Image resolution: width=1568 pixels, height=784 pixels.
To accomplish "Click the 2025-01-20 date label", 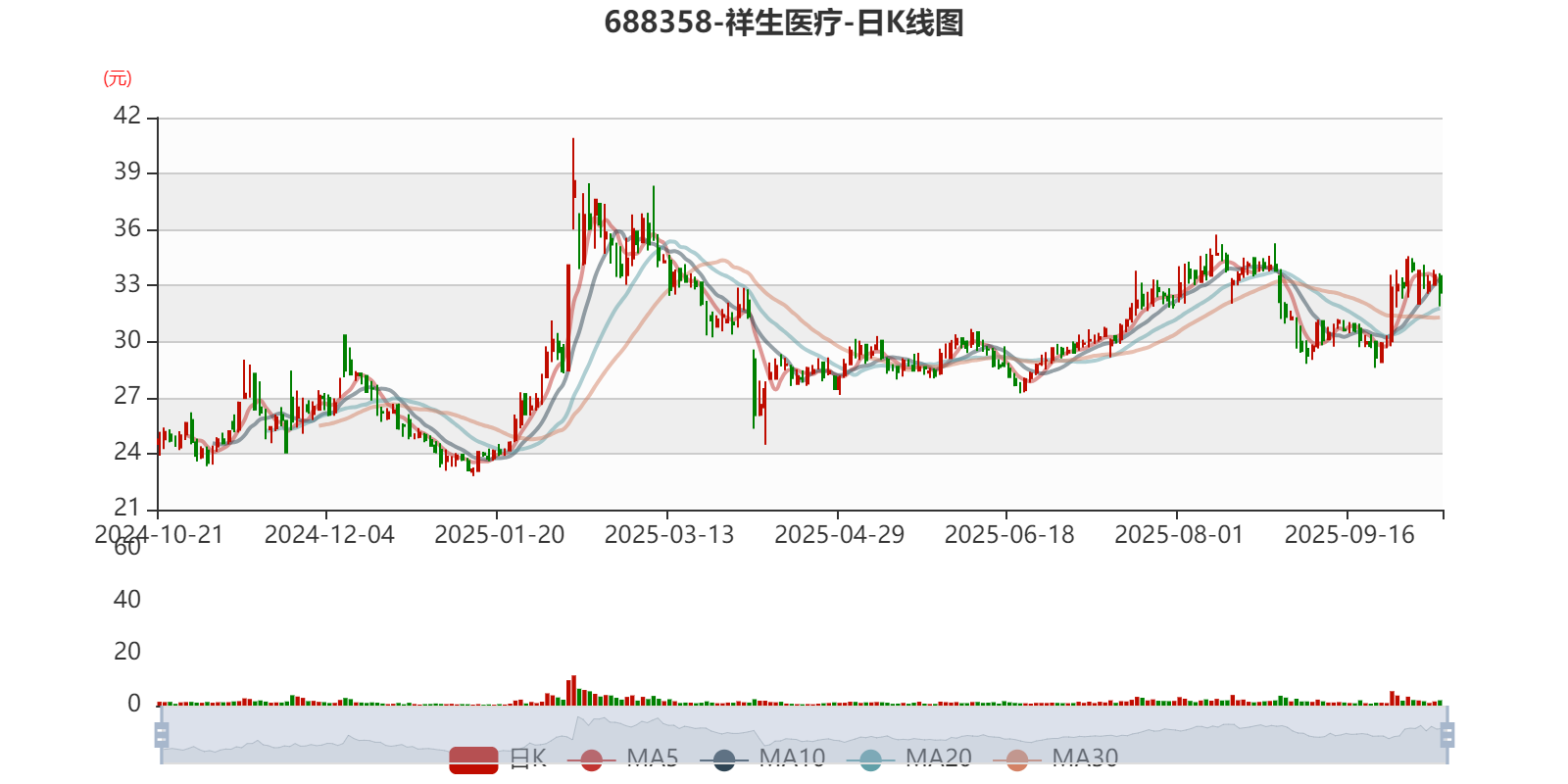I will (500, 534).
